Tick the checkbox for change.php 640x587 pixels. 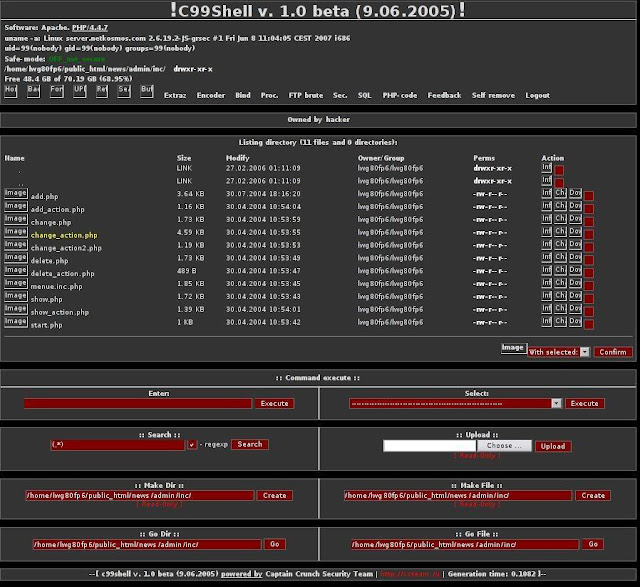[589, 222]
